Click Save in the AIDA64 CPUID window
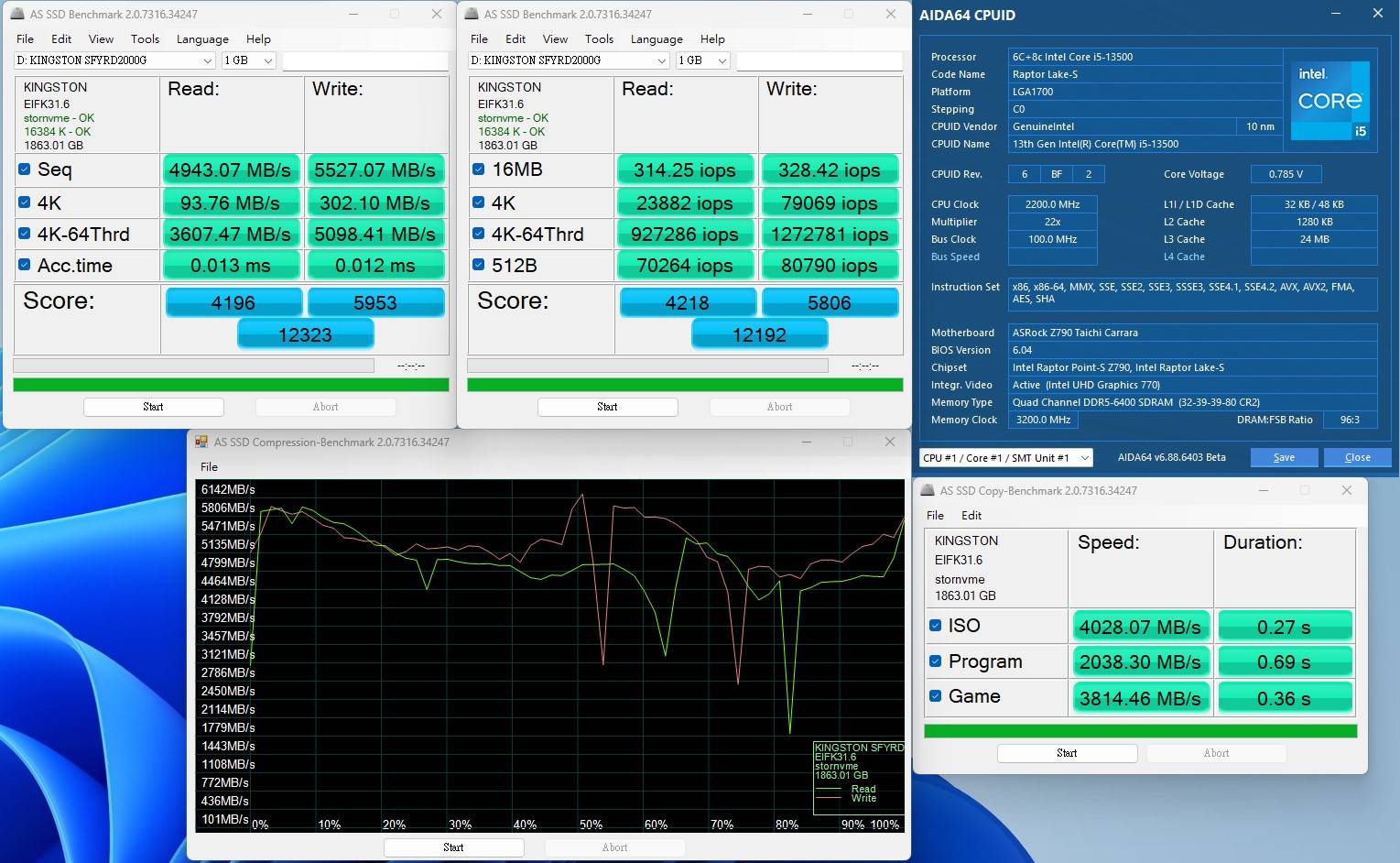Screen dimensions: 1400x863 coord(1285,457)
